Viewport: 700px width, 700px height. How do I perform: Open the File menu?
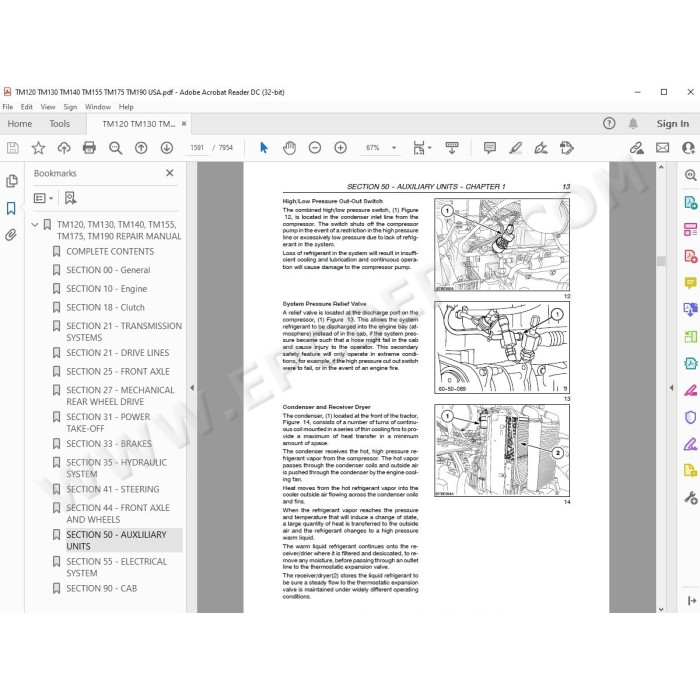[x=8, y=107]
